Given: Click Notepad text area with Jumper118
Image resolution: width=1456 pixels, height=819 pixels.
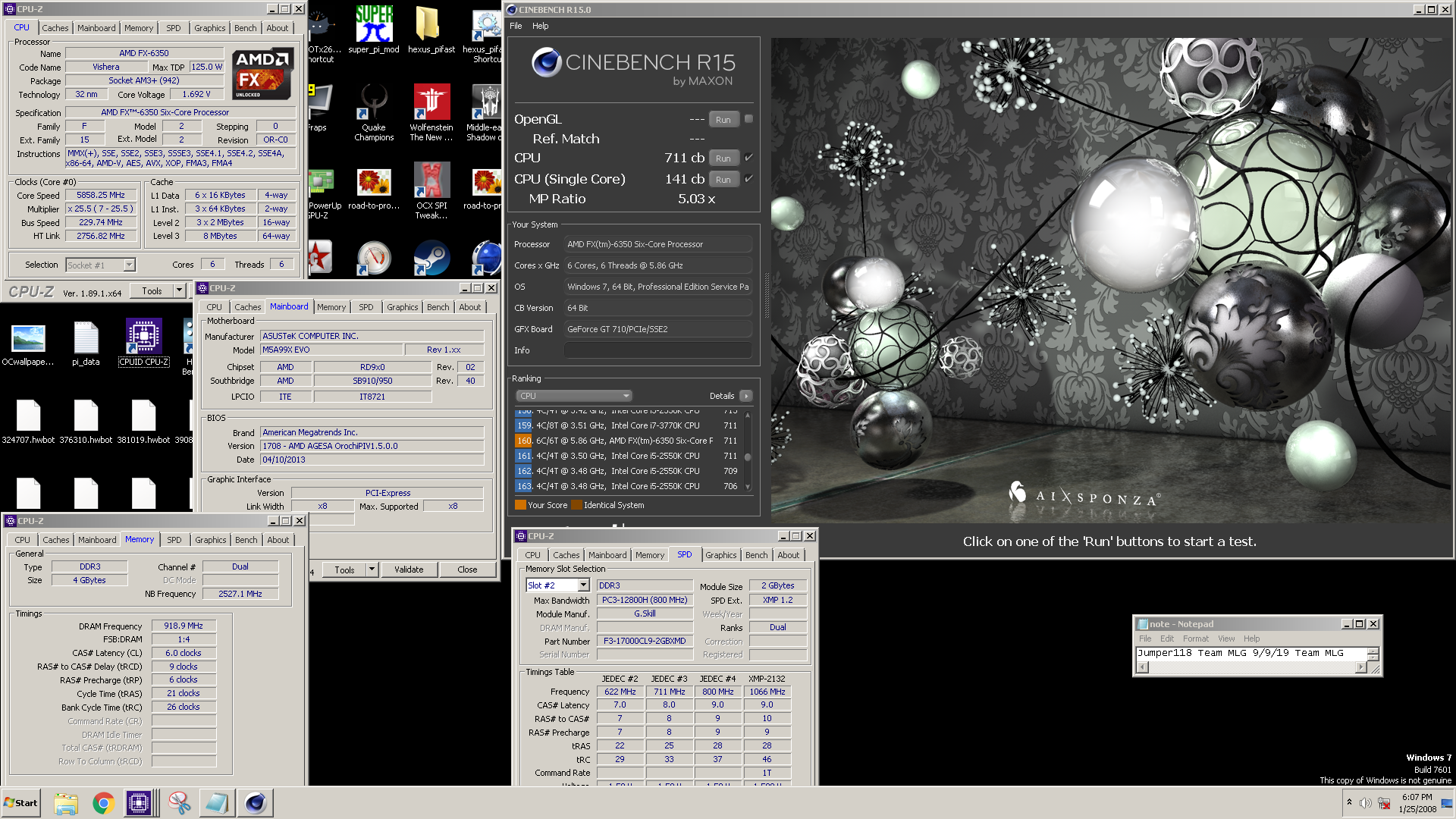Looking at the screenshot, I should pyautogui.click(x=1251, y=653).
